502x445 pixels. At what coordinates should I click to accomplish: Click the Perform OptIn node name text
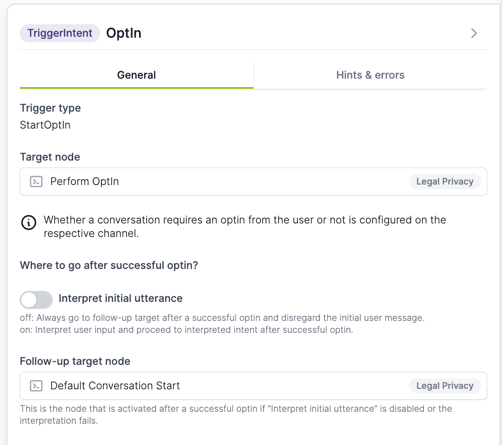pos(85,182)
